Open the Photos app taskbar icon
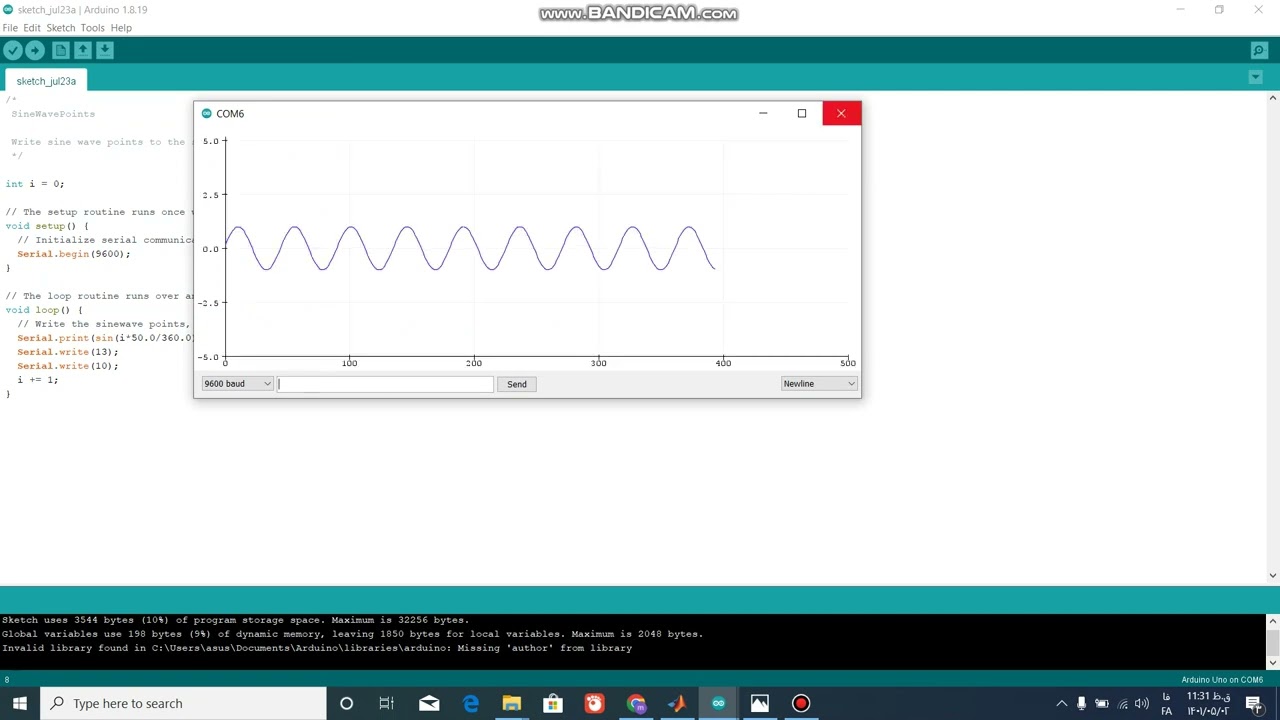 point(760,704)
